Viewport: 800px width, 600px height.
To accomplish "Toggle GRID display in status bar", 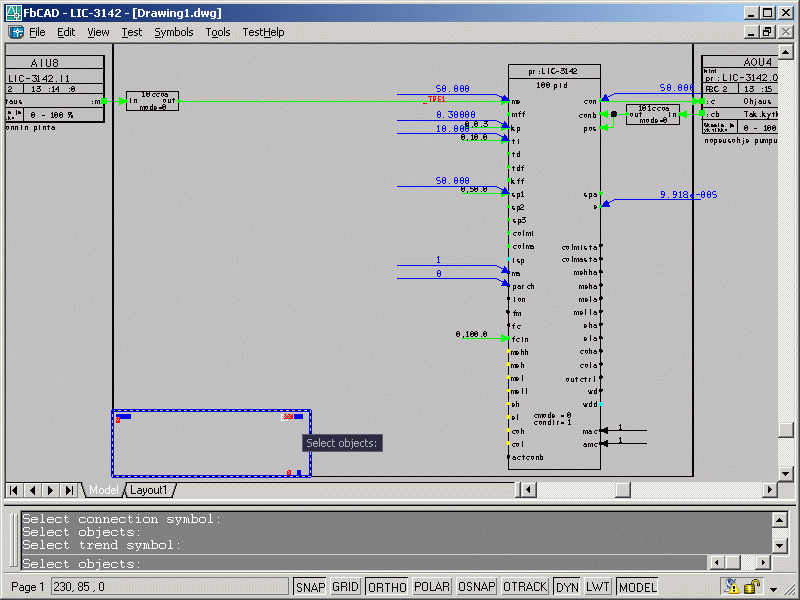I will click(345, 587).
